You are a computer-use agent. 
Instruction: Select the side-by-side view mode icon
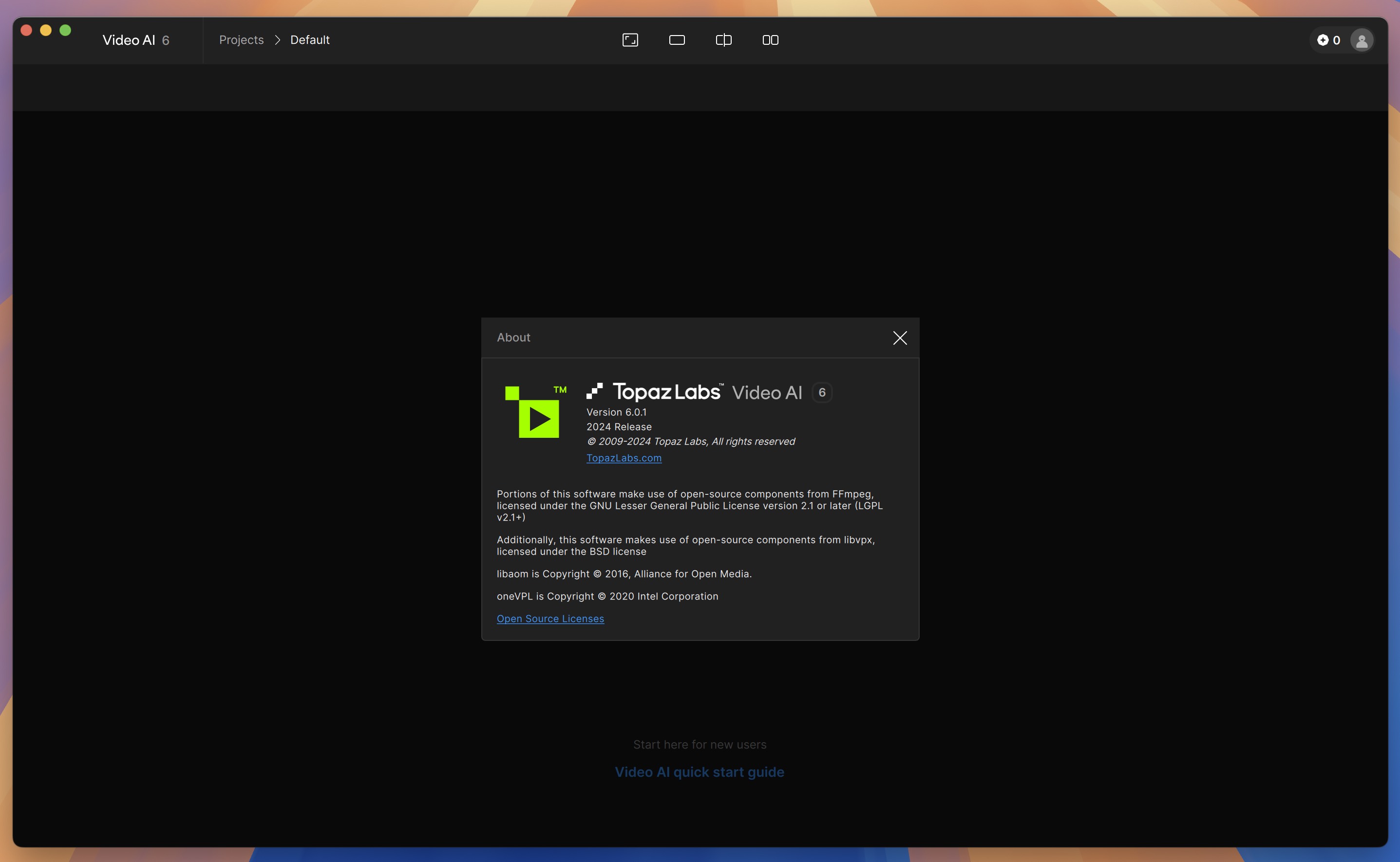[771, 40]
